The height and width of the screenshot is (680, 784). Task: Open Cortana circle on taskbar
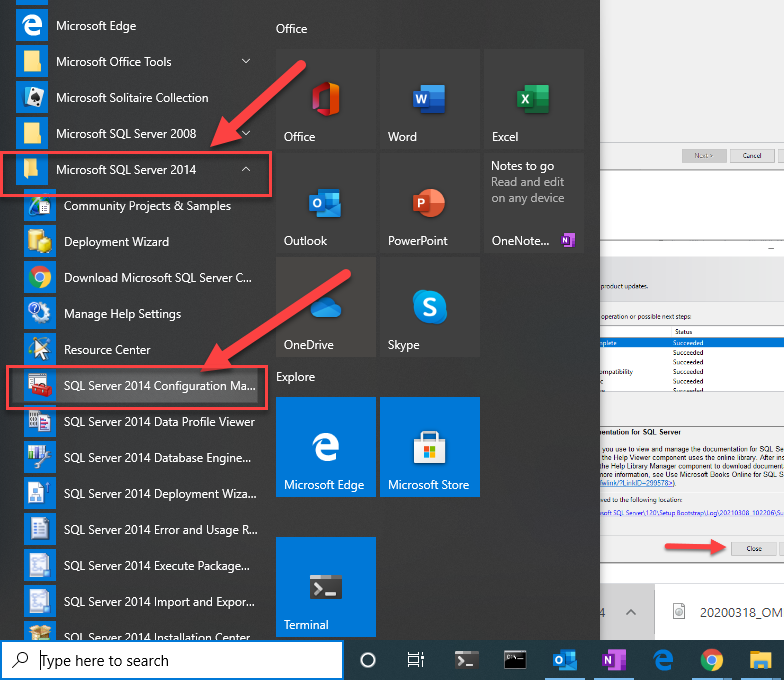tap(368, 660)
